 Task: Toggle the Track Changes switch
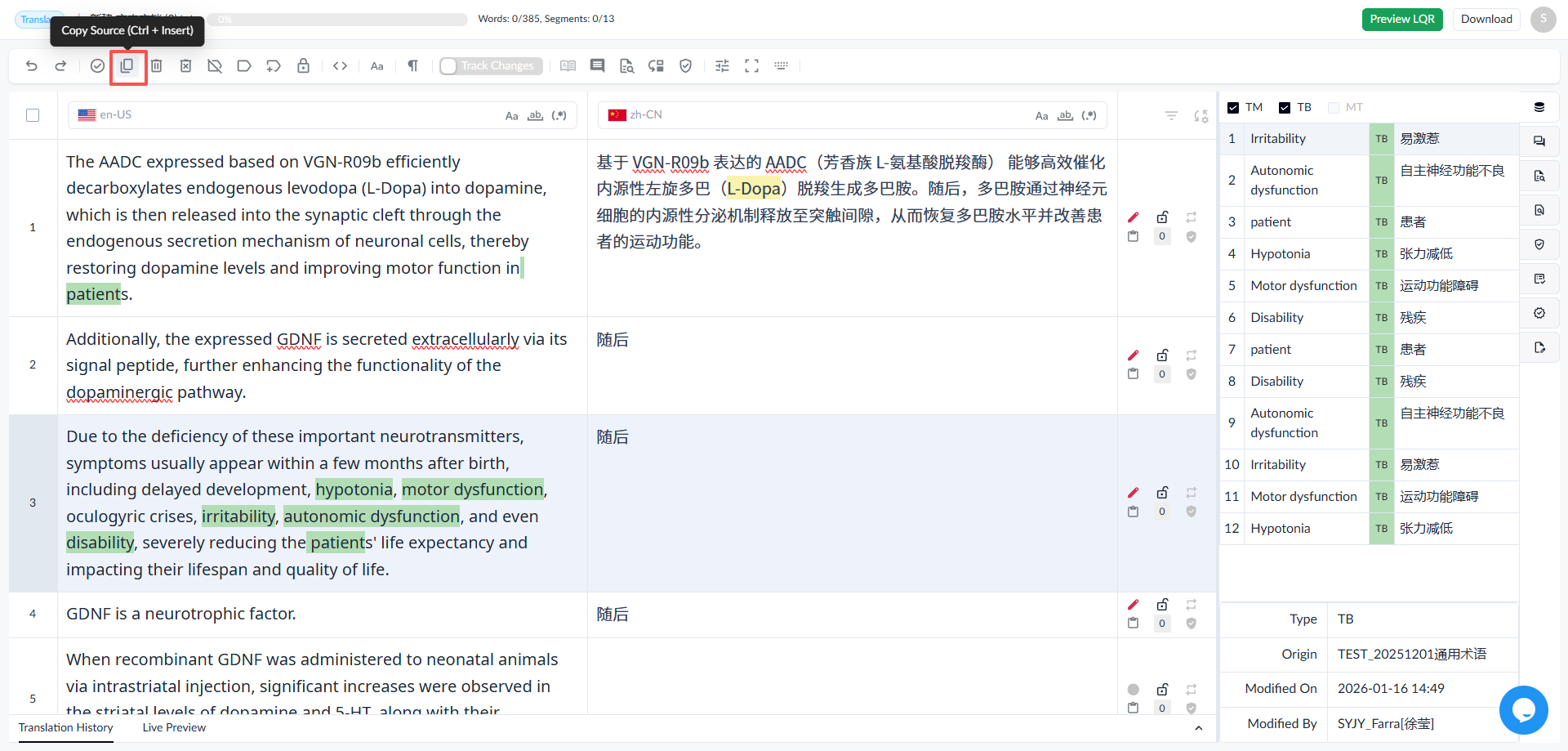(448, 65)
